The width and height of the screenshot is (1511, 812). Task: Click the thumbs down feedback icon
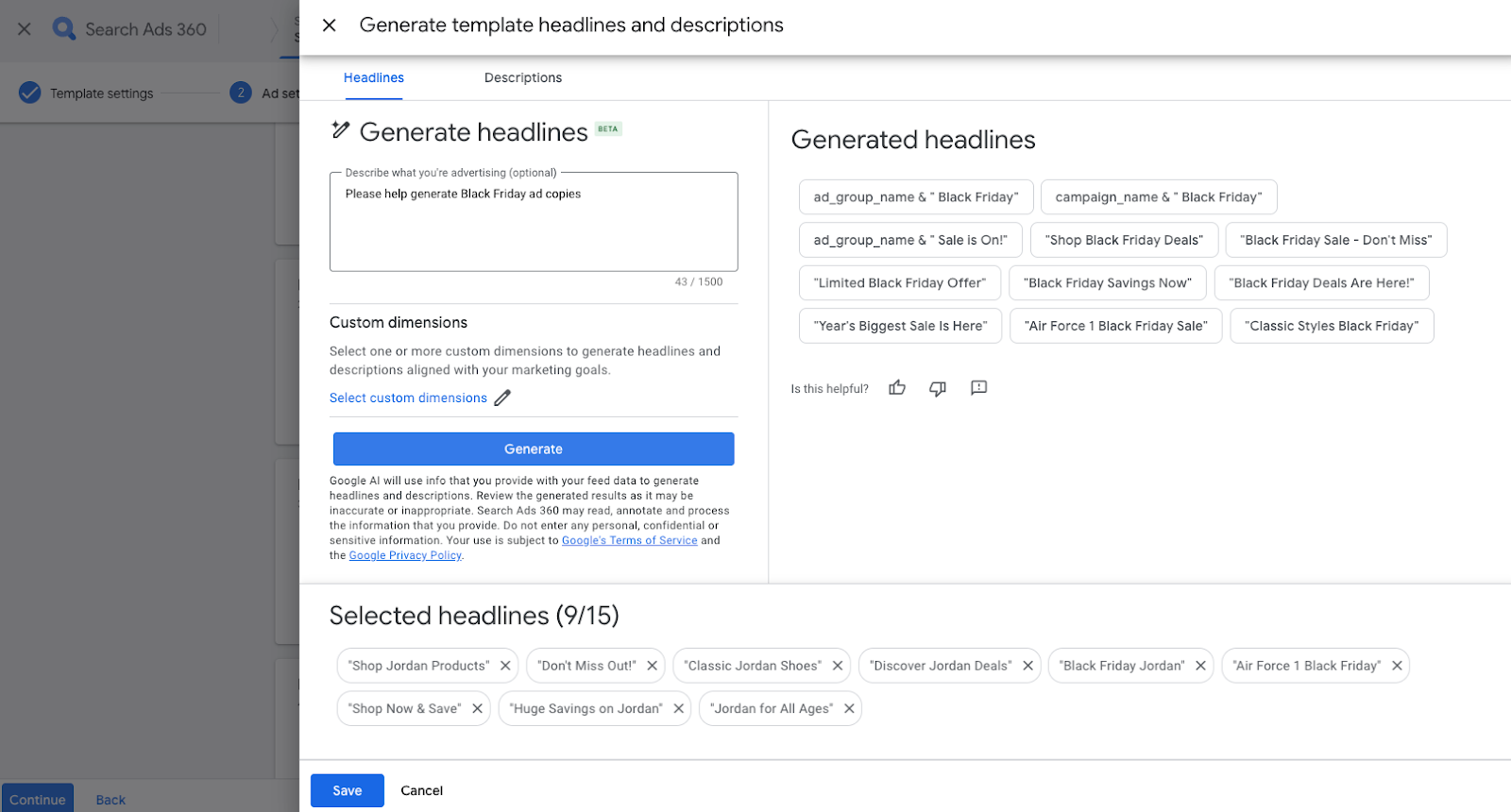[938, 388]
